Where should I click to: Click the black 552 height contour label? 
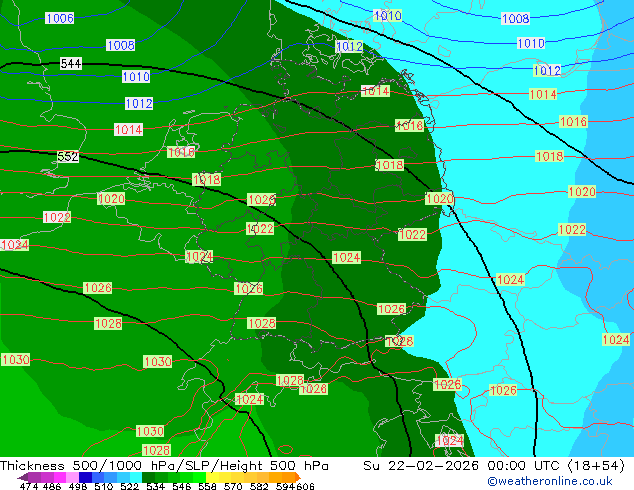(68, 156)
